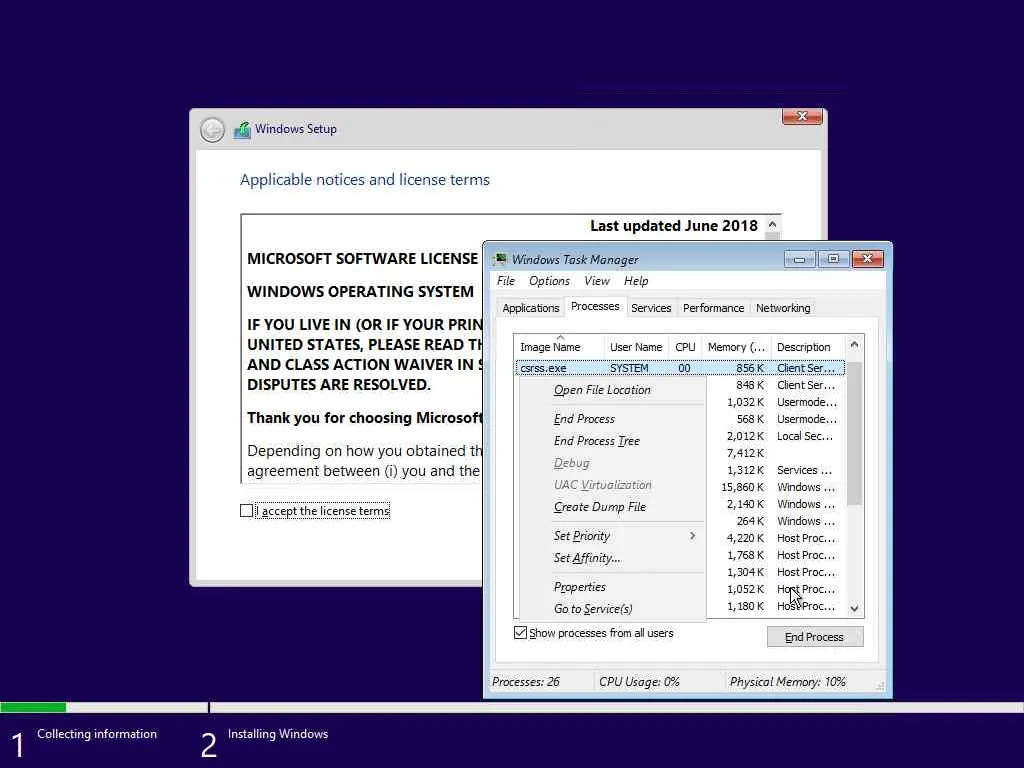The height and width of the screenshot is (768, 1024).
Task: Open the Options menu
Action: [549, 281]
